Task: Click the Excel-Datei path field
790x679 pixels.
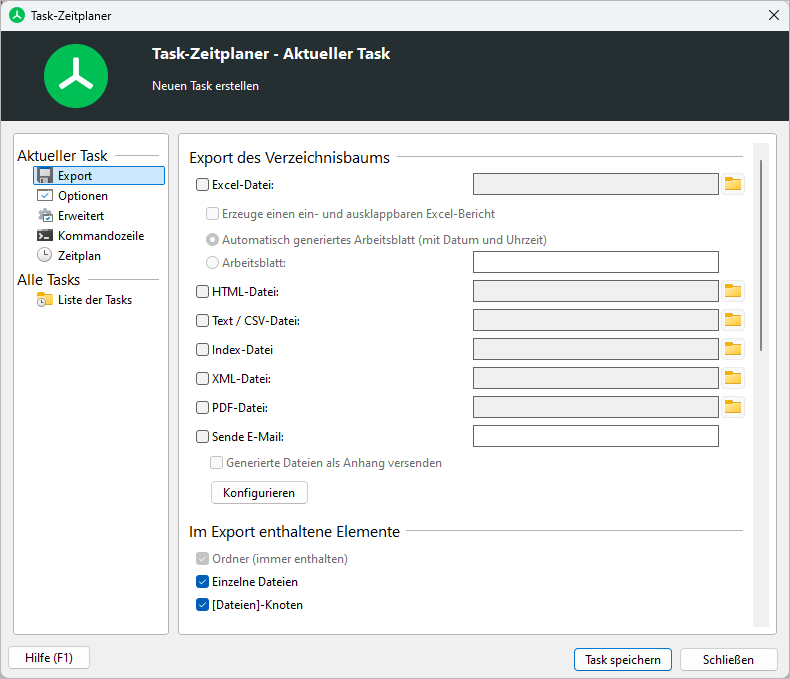Action: pos(596,184)
